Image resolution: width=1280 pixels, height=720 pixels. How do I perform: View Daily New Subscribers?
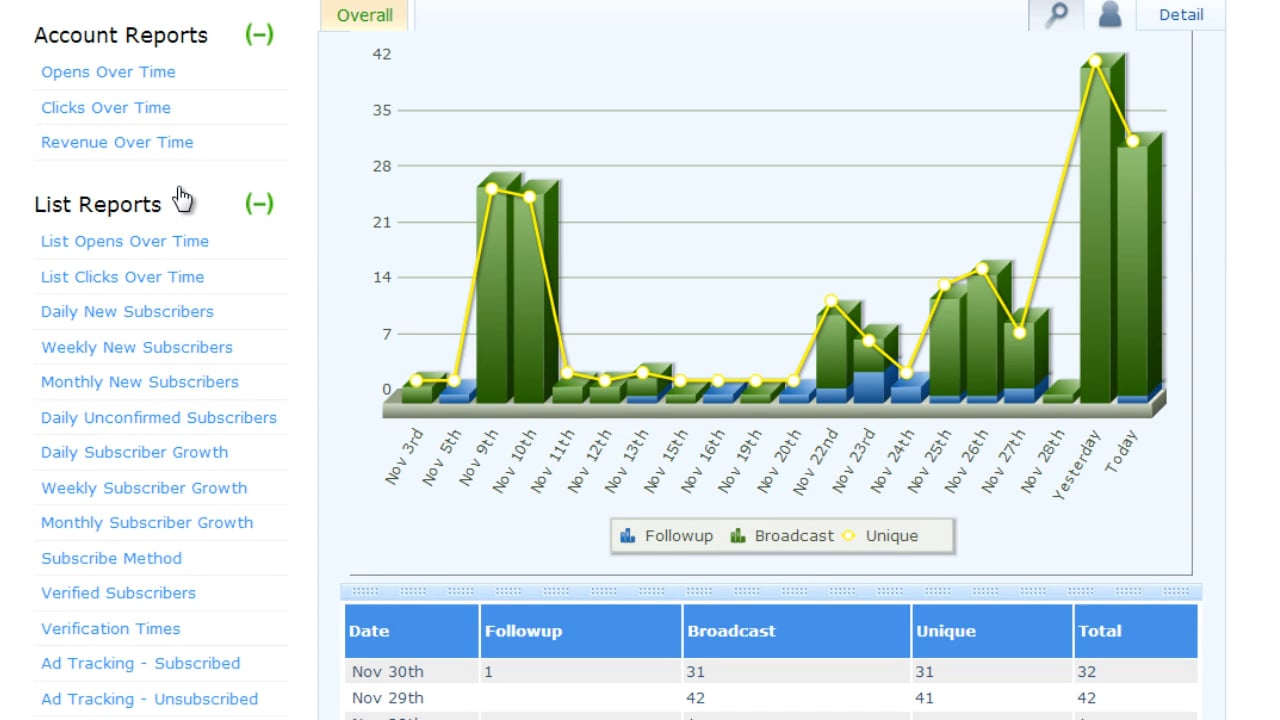pos(127,311)
